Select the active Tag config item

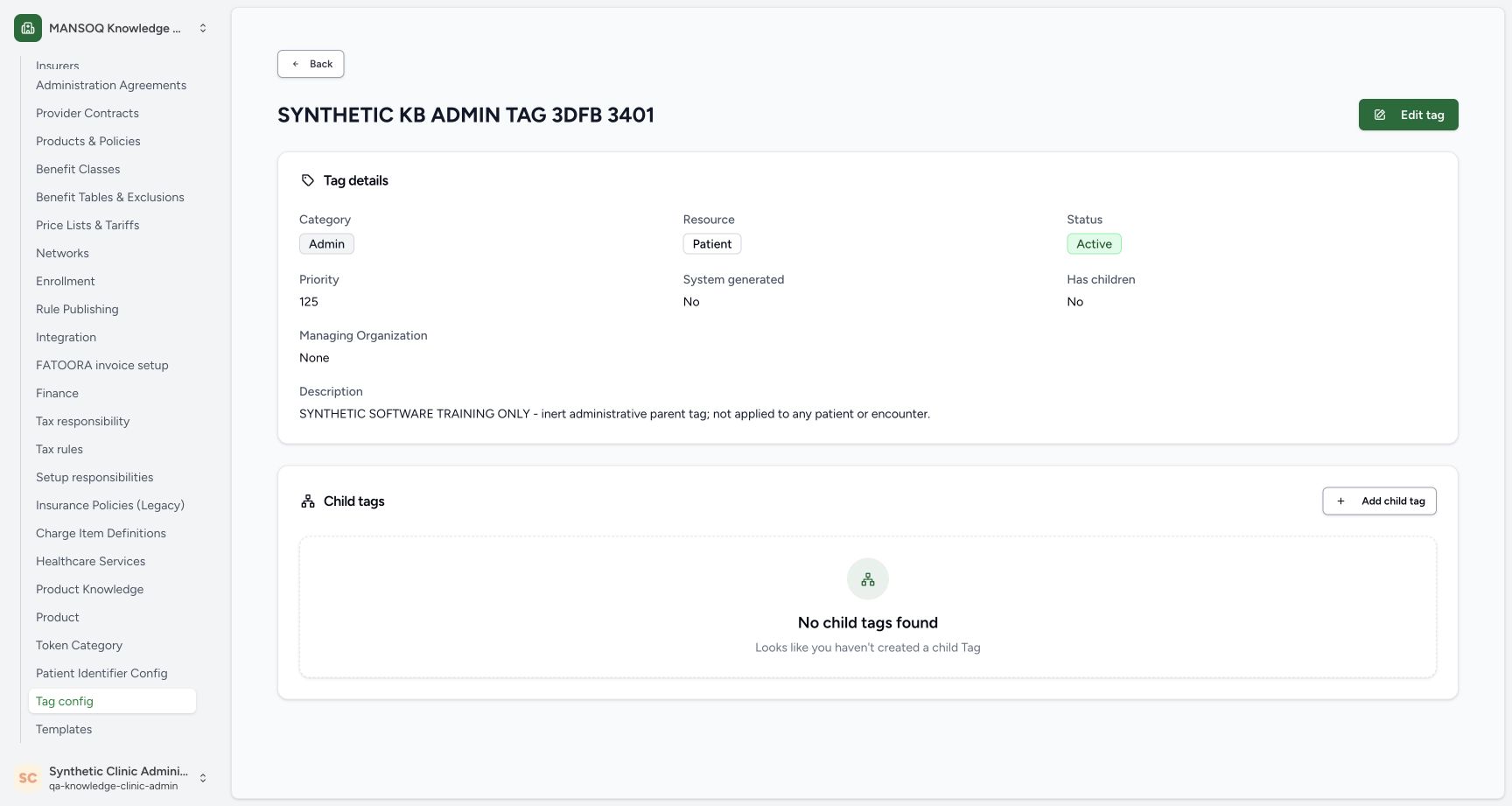pyautogui.click(x=112, y=701)
